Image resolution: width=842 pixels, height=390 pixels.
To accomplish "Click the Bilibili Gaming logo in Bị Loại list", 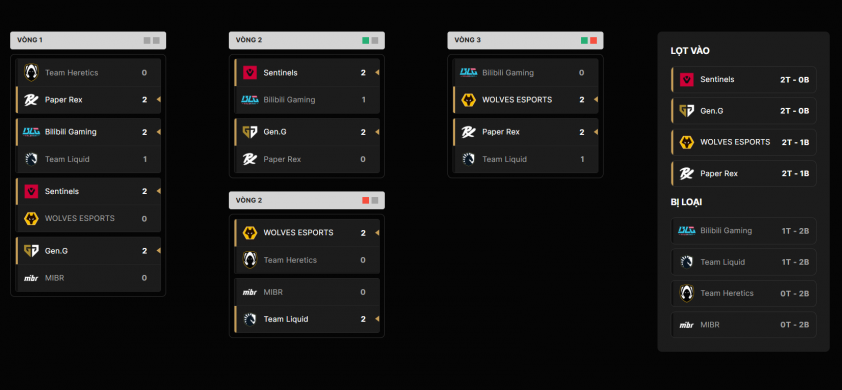I will [687, 230].
